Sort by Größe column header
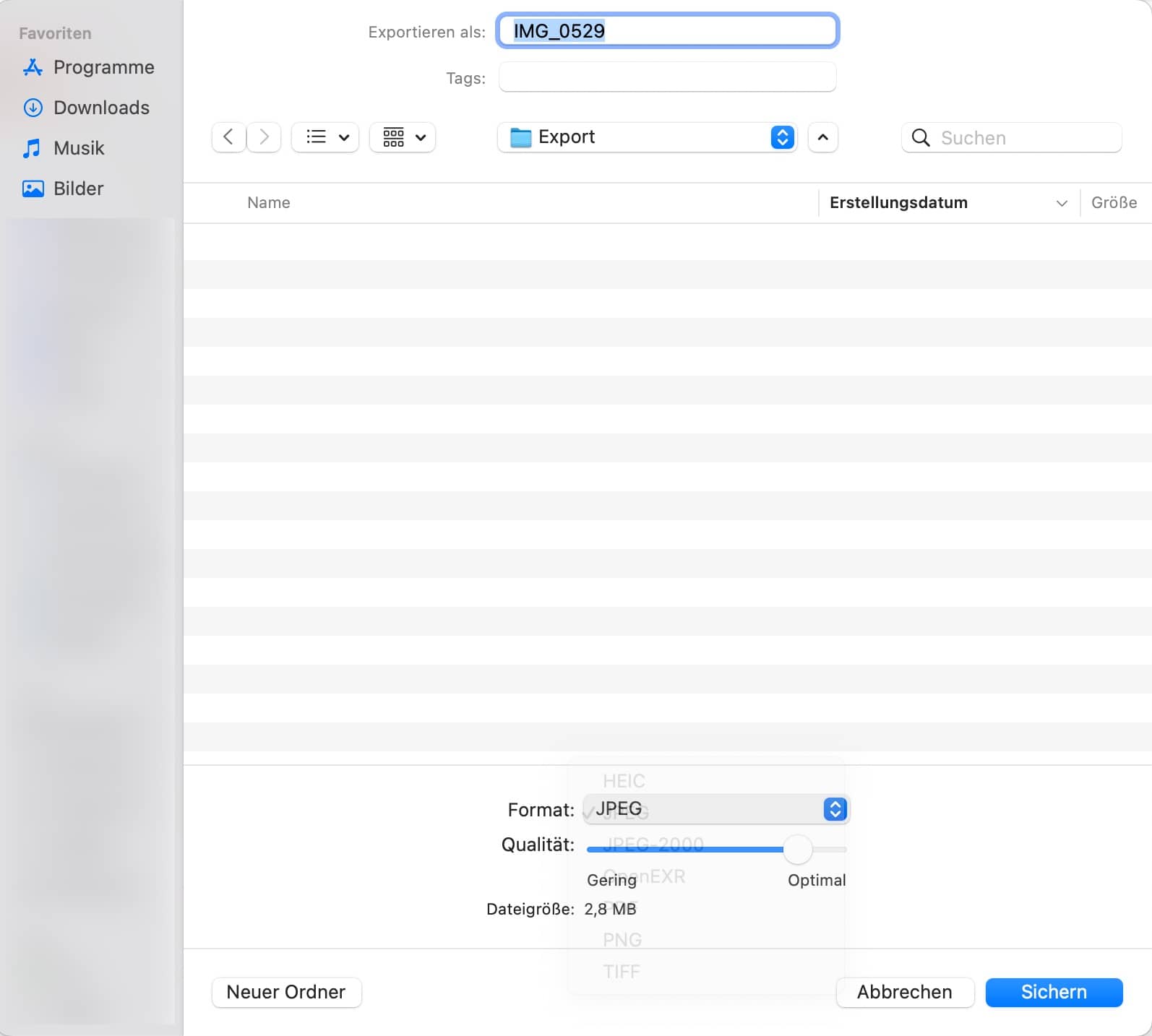This screenshot has height=1036, width=1152. pos(1114,202)
